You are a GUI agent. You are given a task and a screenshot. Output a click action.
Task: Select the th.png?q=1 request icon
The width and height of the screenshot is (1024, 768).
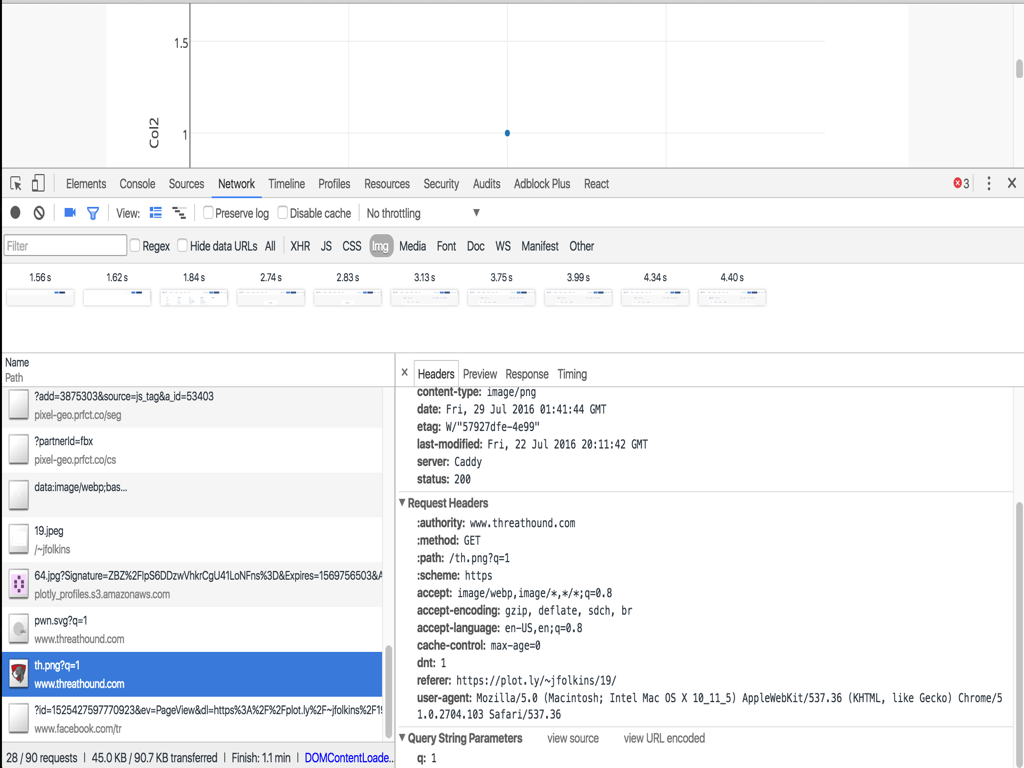coord(19,674)
